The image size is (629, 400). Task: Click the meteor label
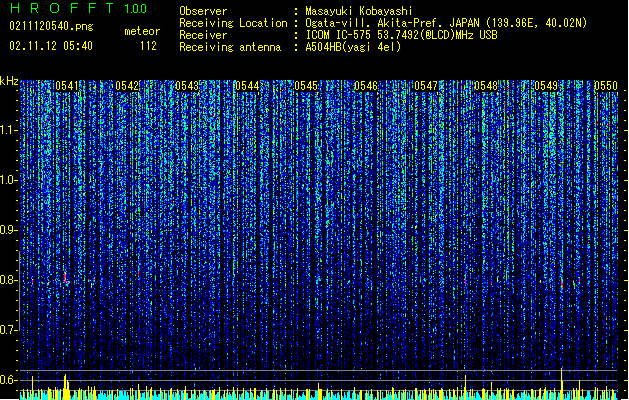[142, 31]
